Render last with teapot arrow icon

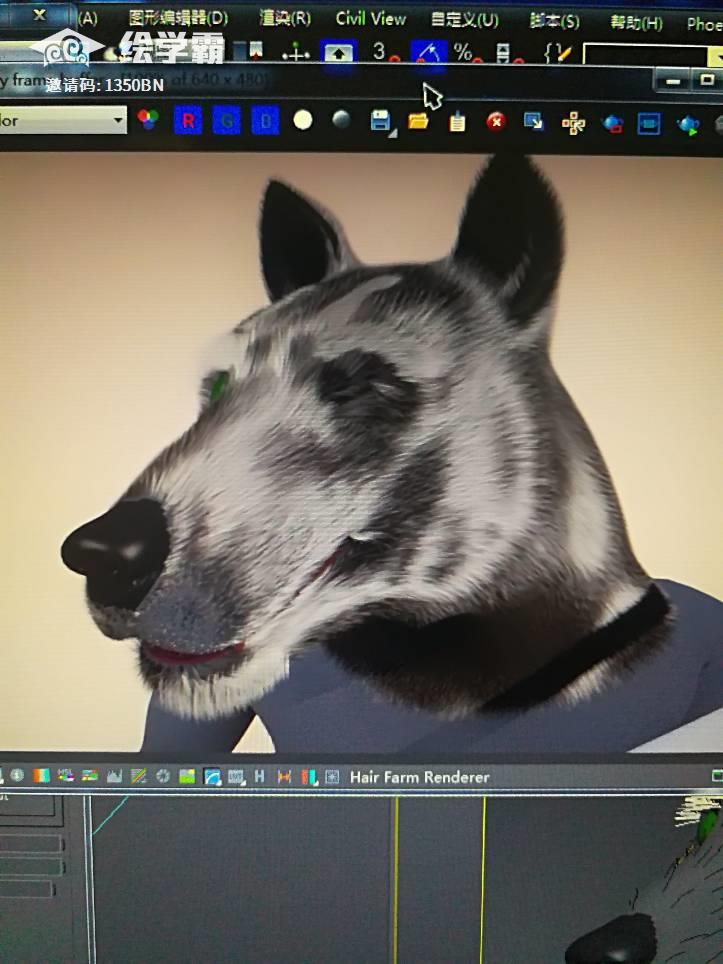[x=688, y=125]
